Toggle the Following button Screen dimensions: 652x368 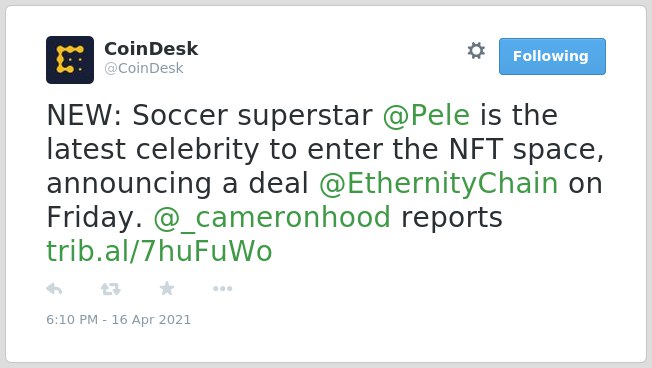coord(552,57)
